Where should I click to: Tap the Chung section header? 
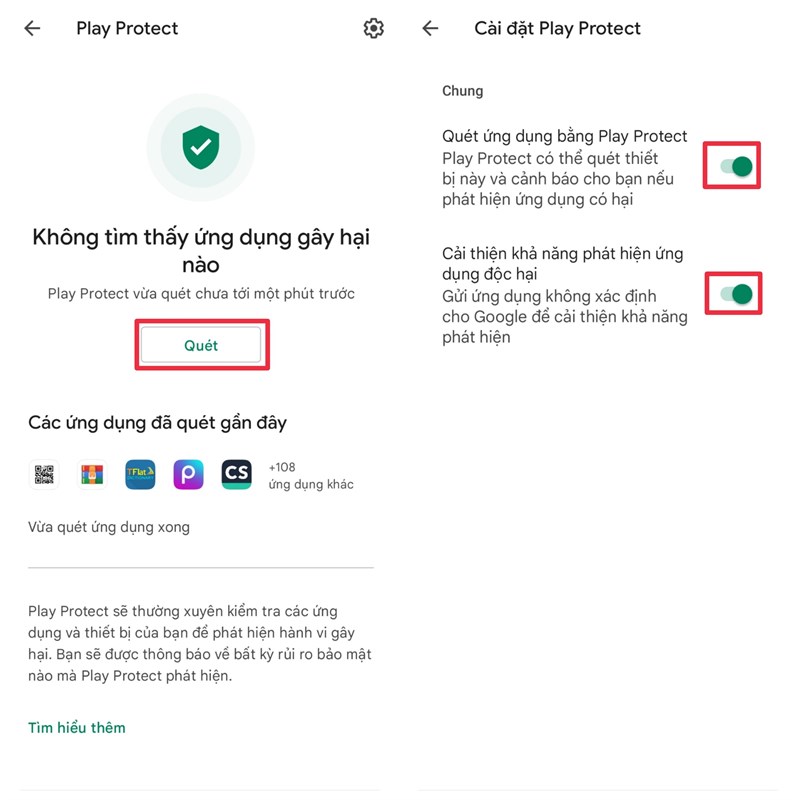[x=462, y=91]
